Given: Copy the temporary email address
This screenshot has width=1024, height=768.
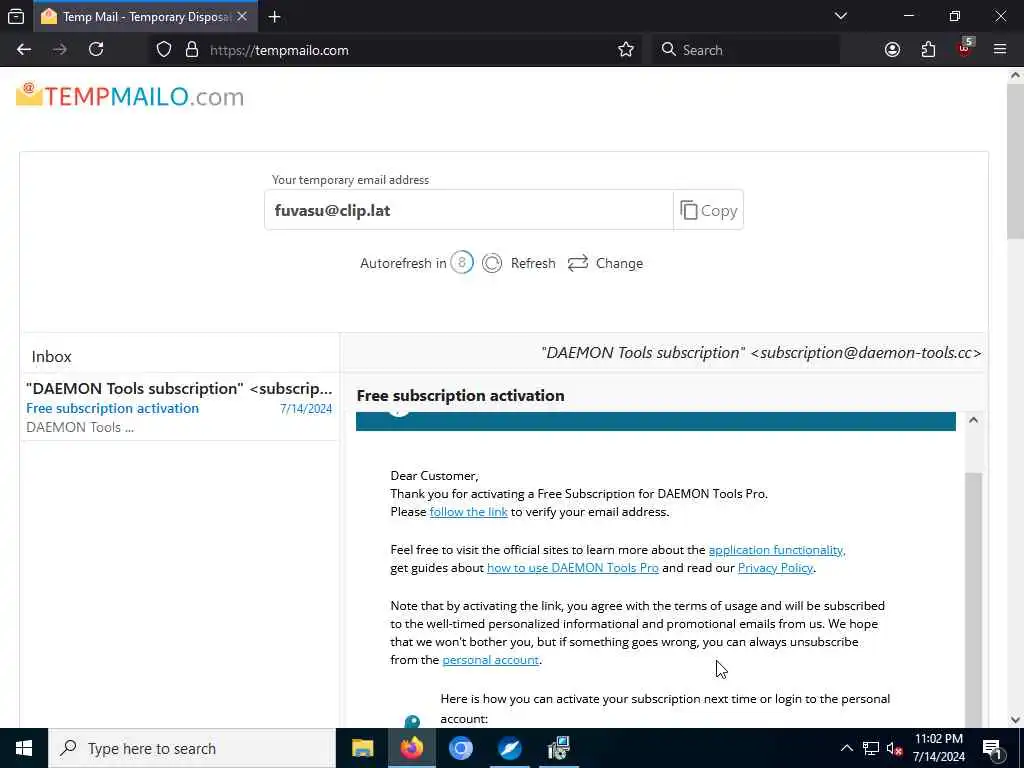Looking at the screenshot, I should tap(709, 210).
